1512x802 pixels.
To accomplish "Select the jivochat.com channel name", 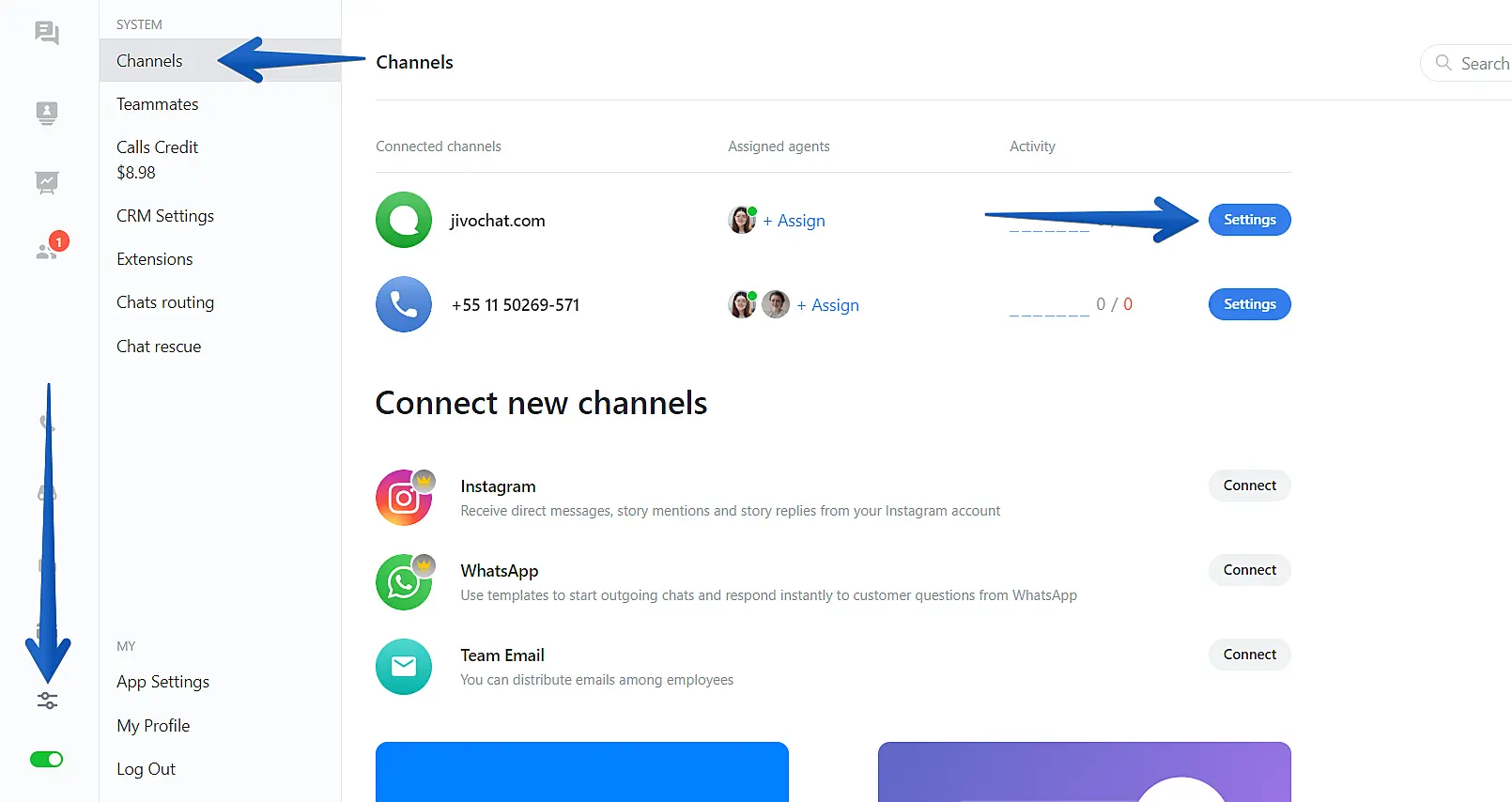I will [x=498, y=221].
